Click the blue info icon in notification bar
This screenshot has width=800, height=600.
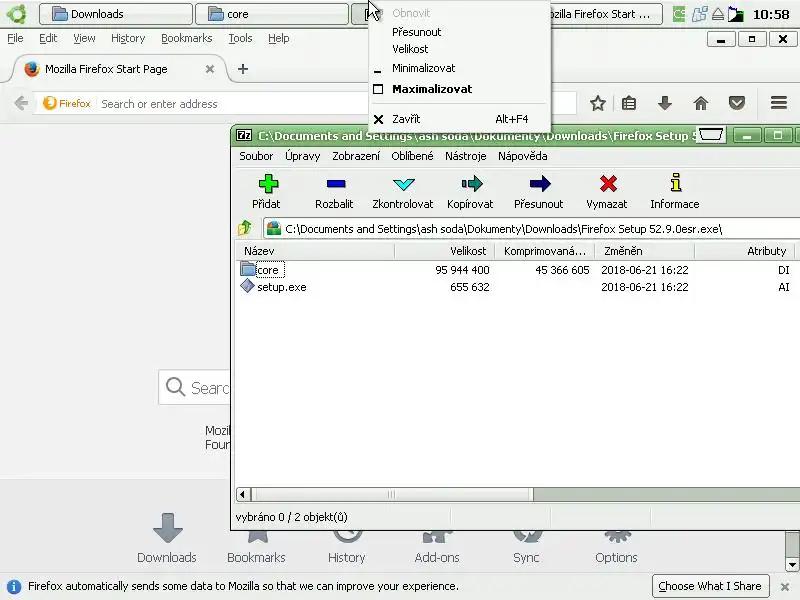14,586
